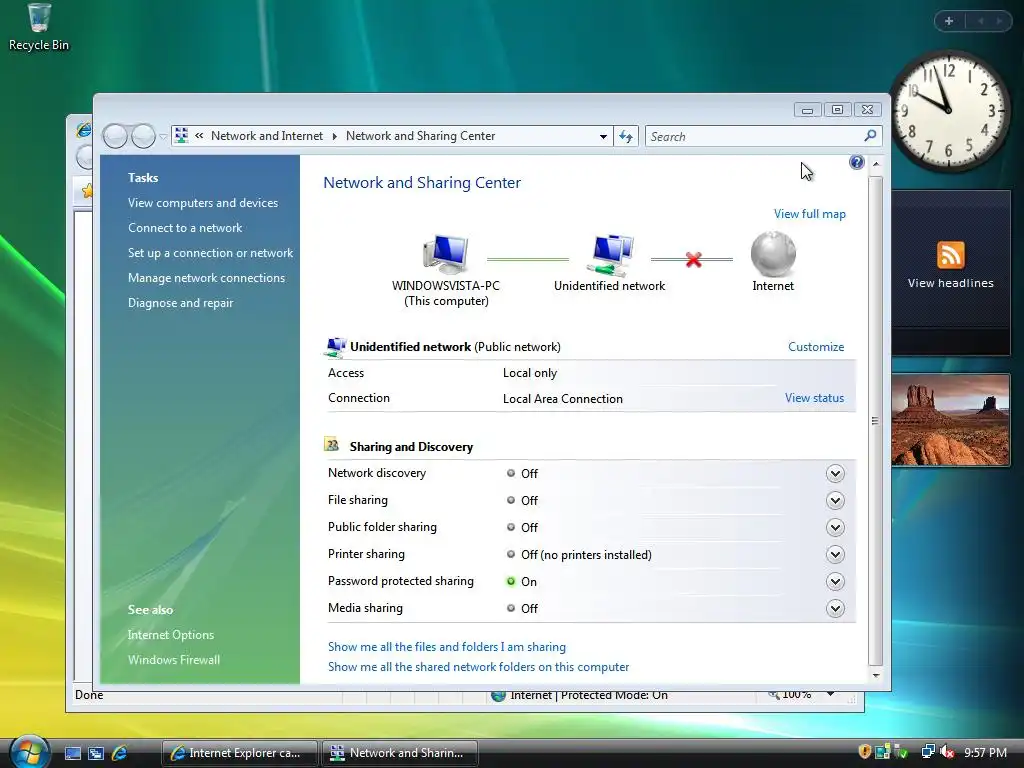
Task: Click the muted volume tray icon
Action: point(947,752)
